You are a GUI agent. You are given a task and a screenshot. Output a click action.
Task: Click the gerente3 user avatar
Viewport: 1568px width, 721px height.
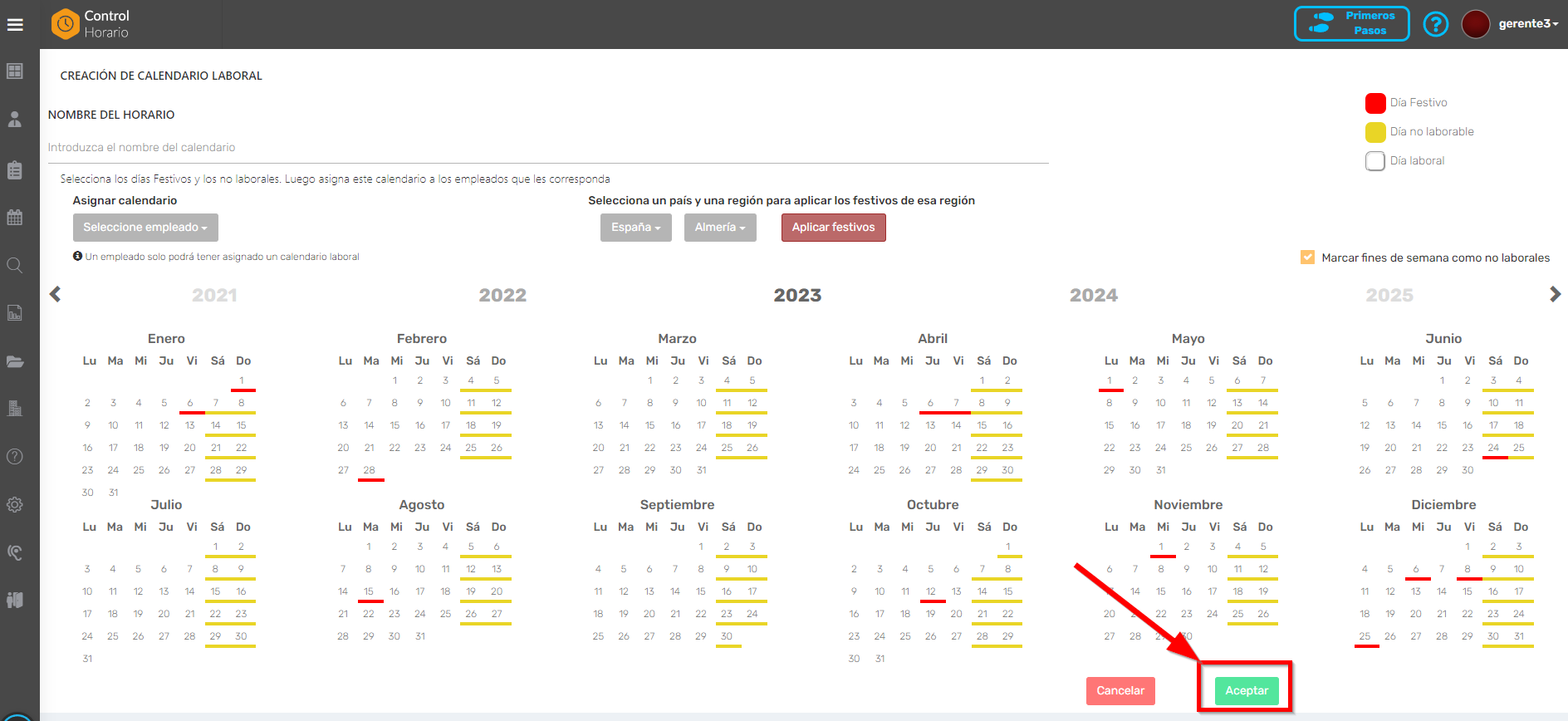click(x=1476, y=24)
